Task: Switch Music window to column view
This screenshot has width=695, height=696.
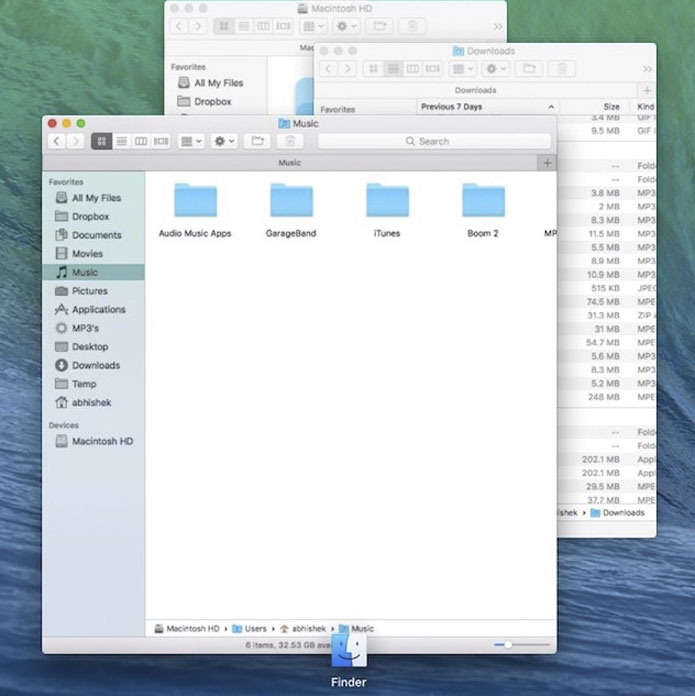Action: click(141, 141)
